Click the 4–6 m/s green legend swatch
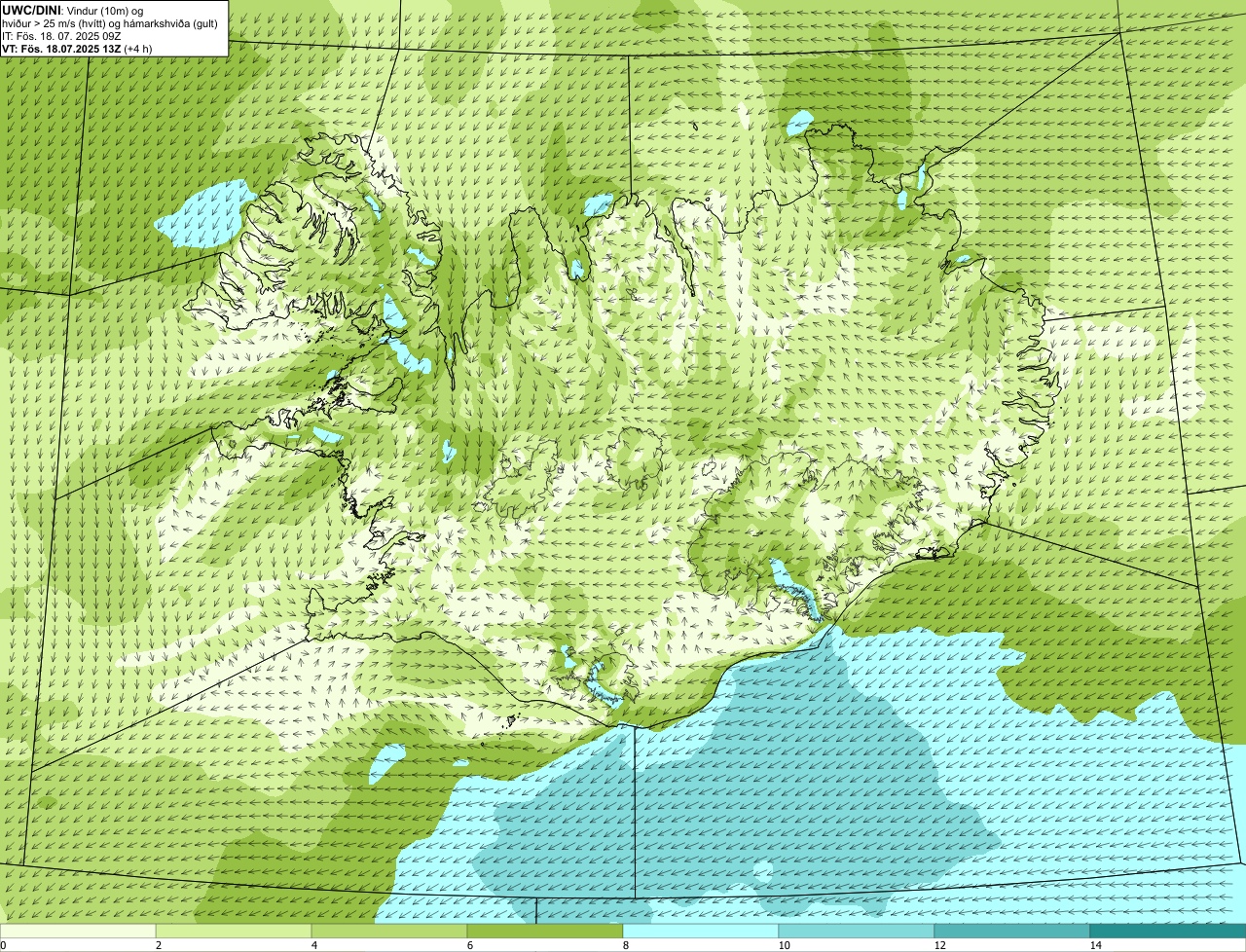1246x952 pixels. (389, 931)
